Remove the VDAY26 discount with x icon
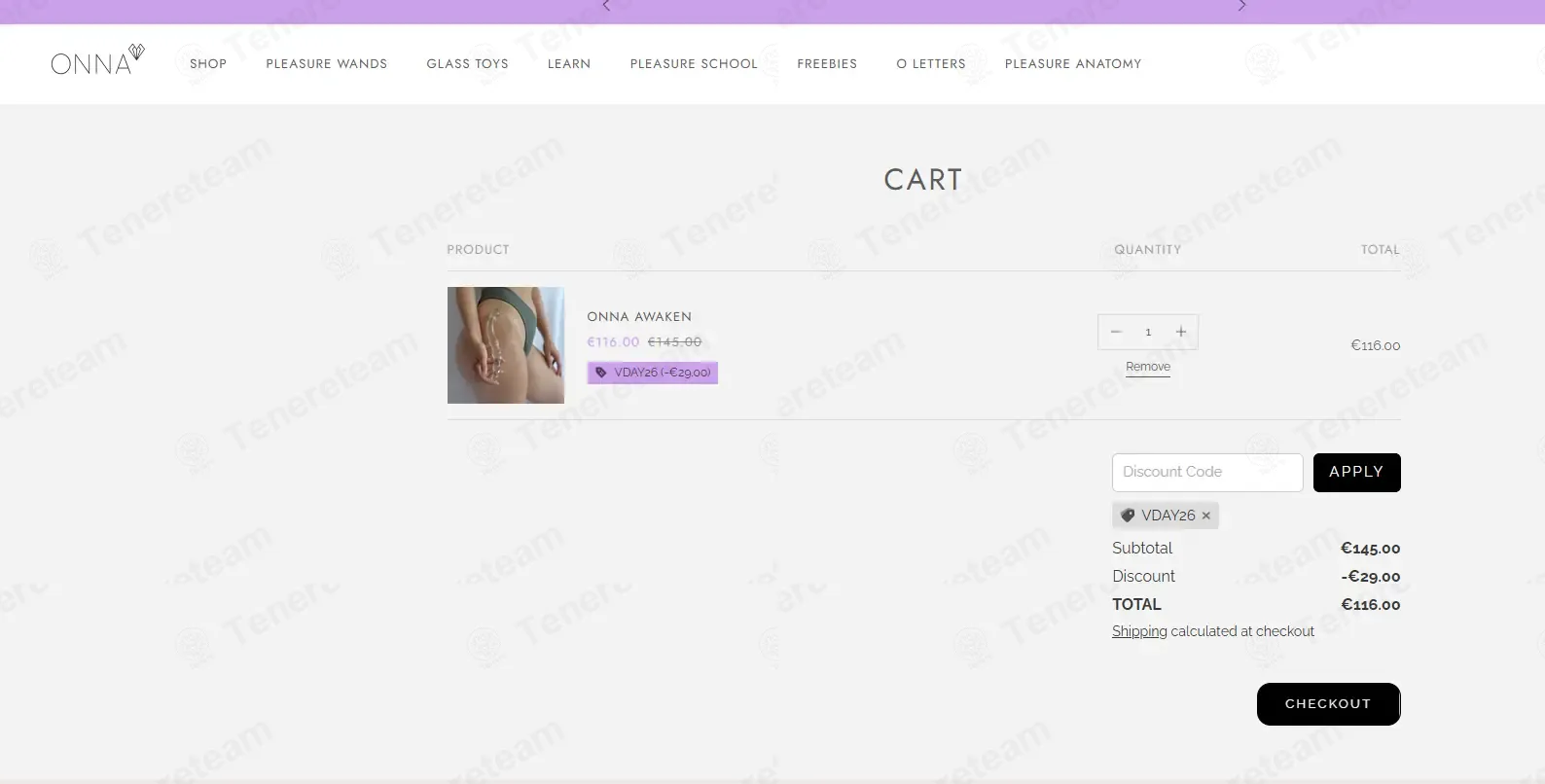 pos(1206,517)
